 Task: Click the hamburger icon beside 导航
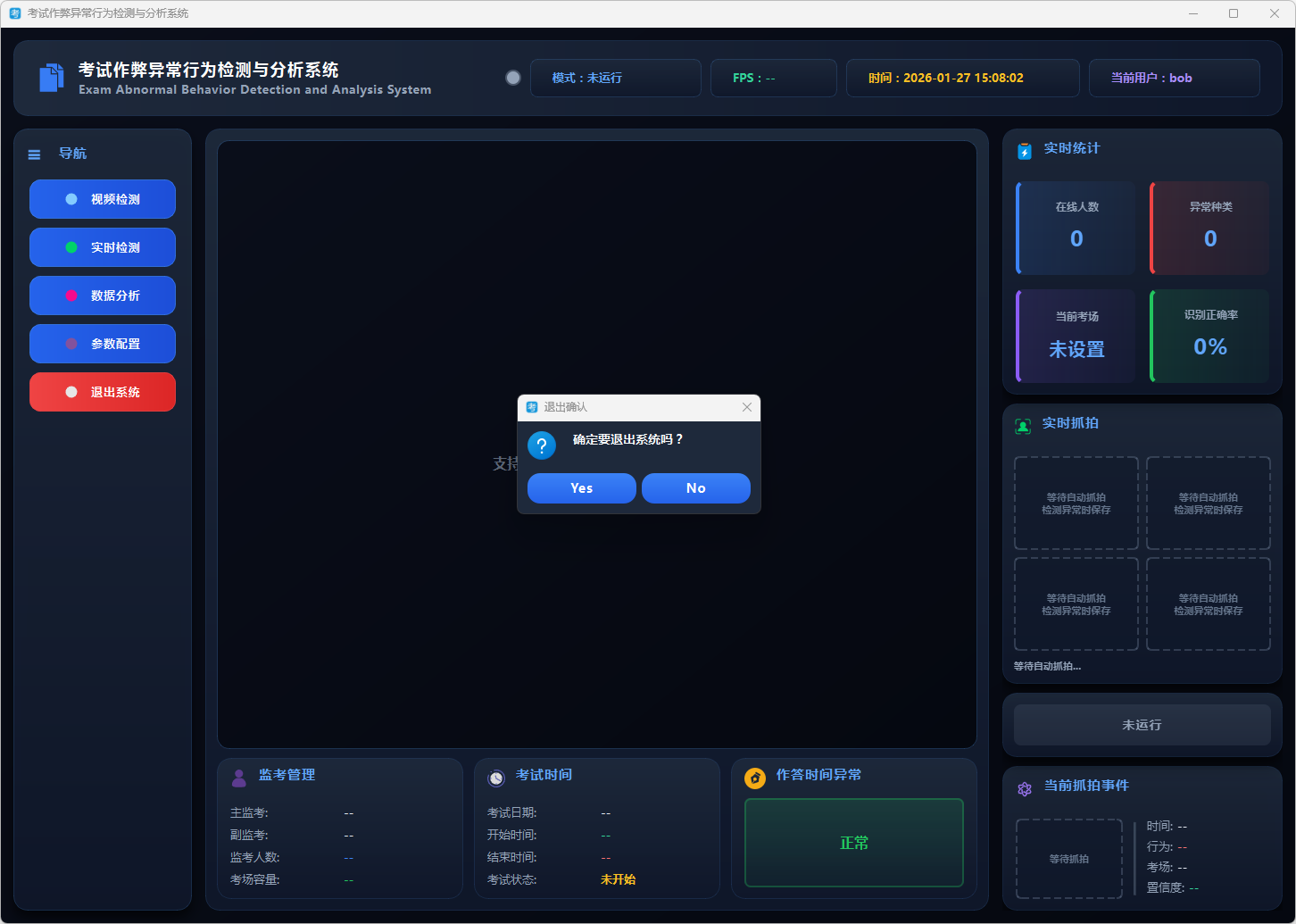click(x=35, y=154)
